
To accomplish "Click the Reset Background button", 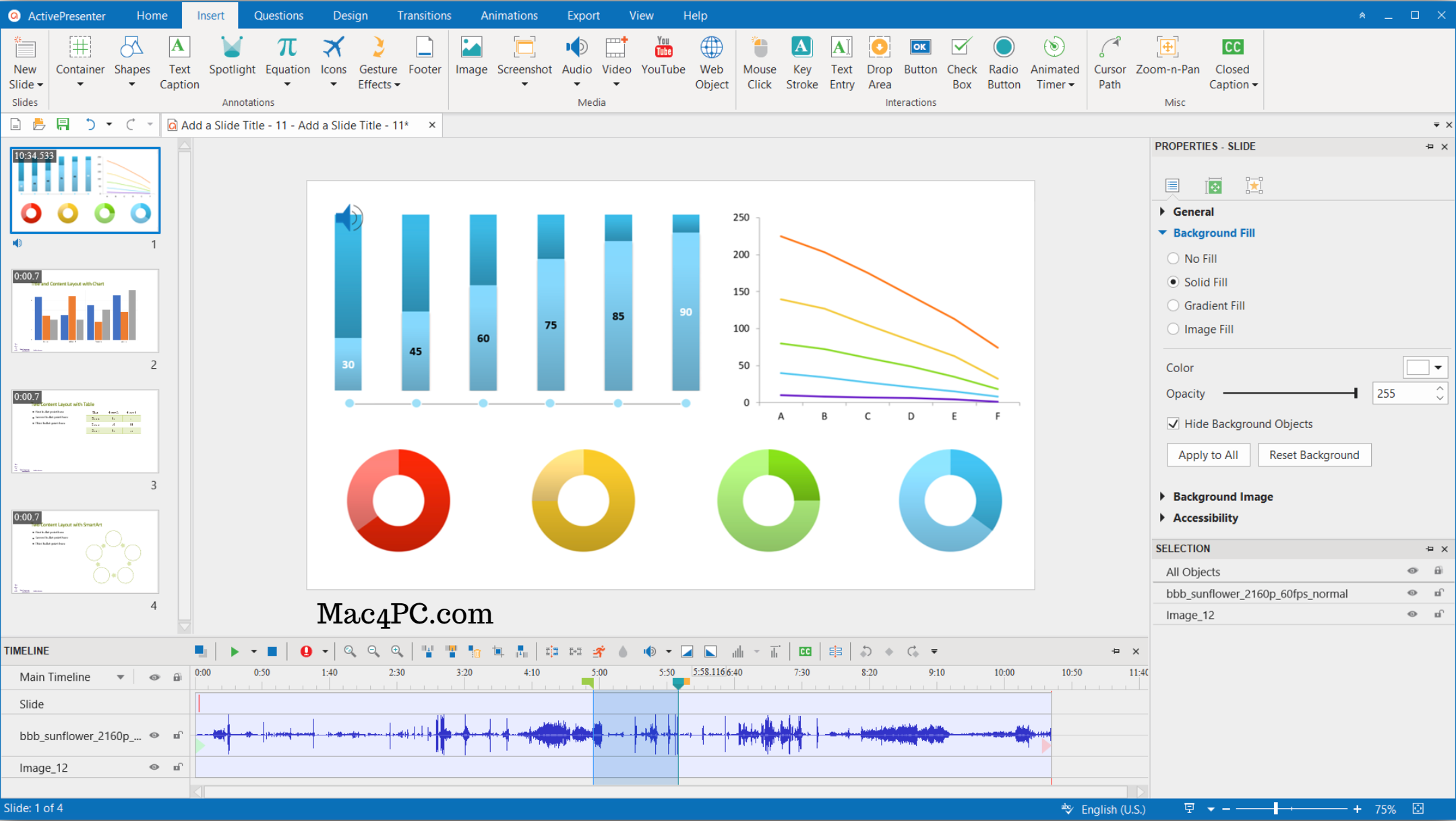I will point(1313,455).
